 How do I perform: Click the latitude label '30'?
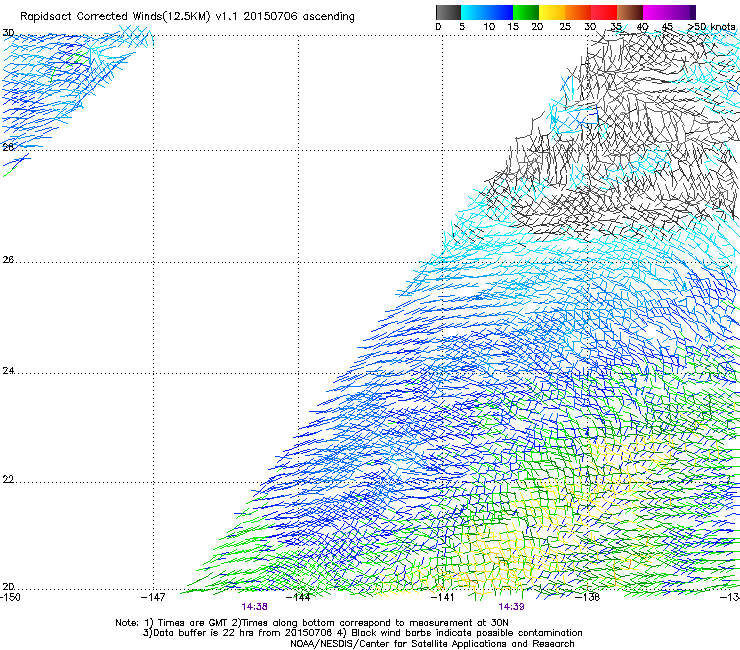pyautogui.click(x=8, y=33)
